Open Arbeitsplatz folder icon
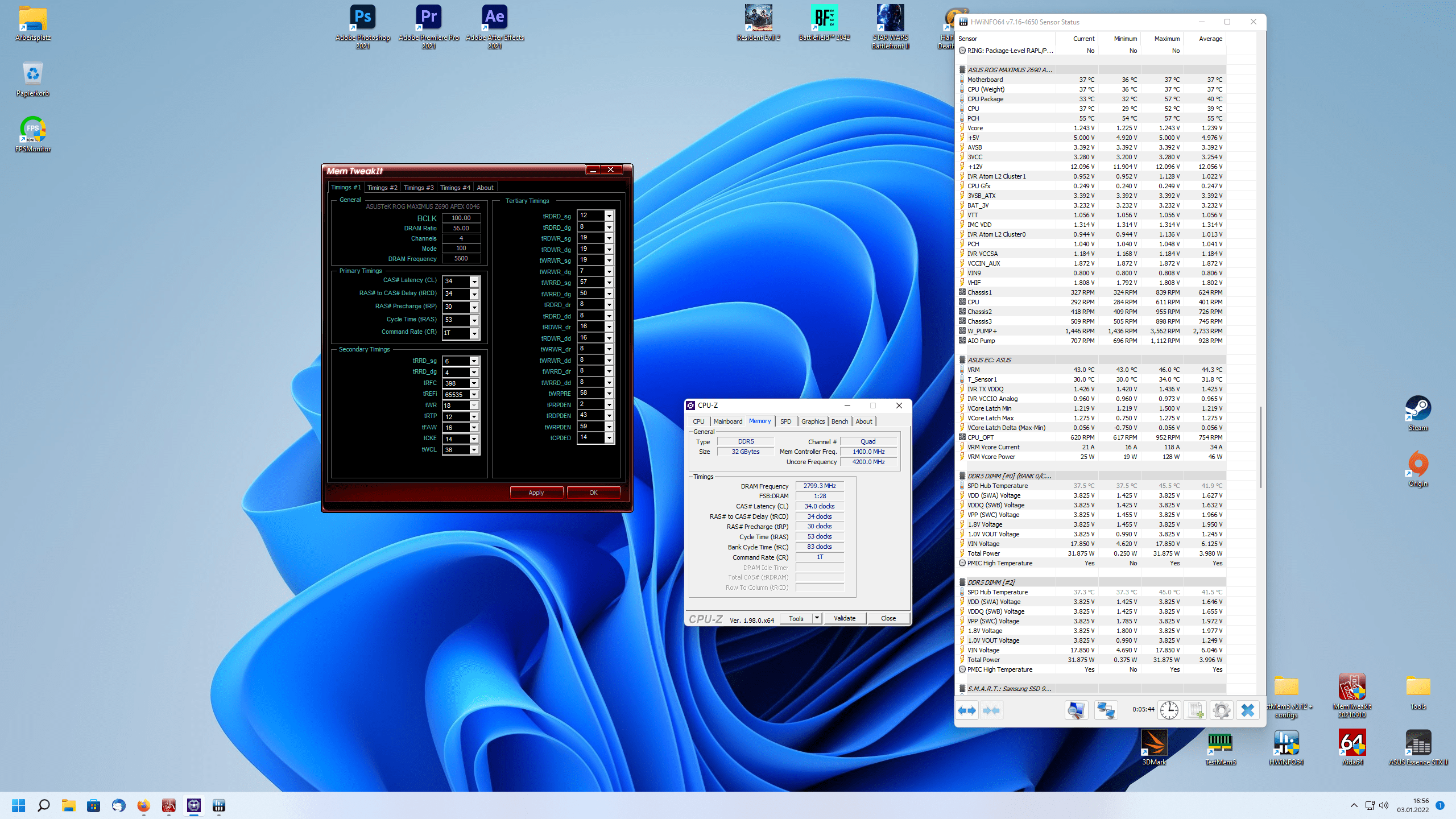Screen dimensions: 1456x819 coord(33,23)
